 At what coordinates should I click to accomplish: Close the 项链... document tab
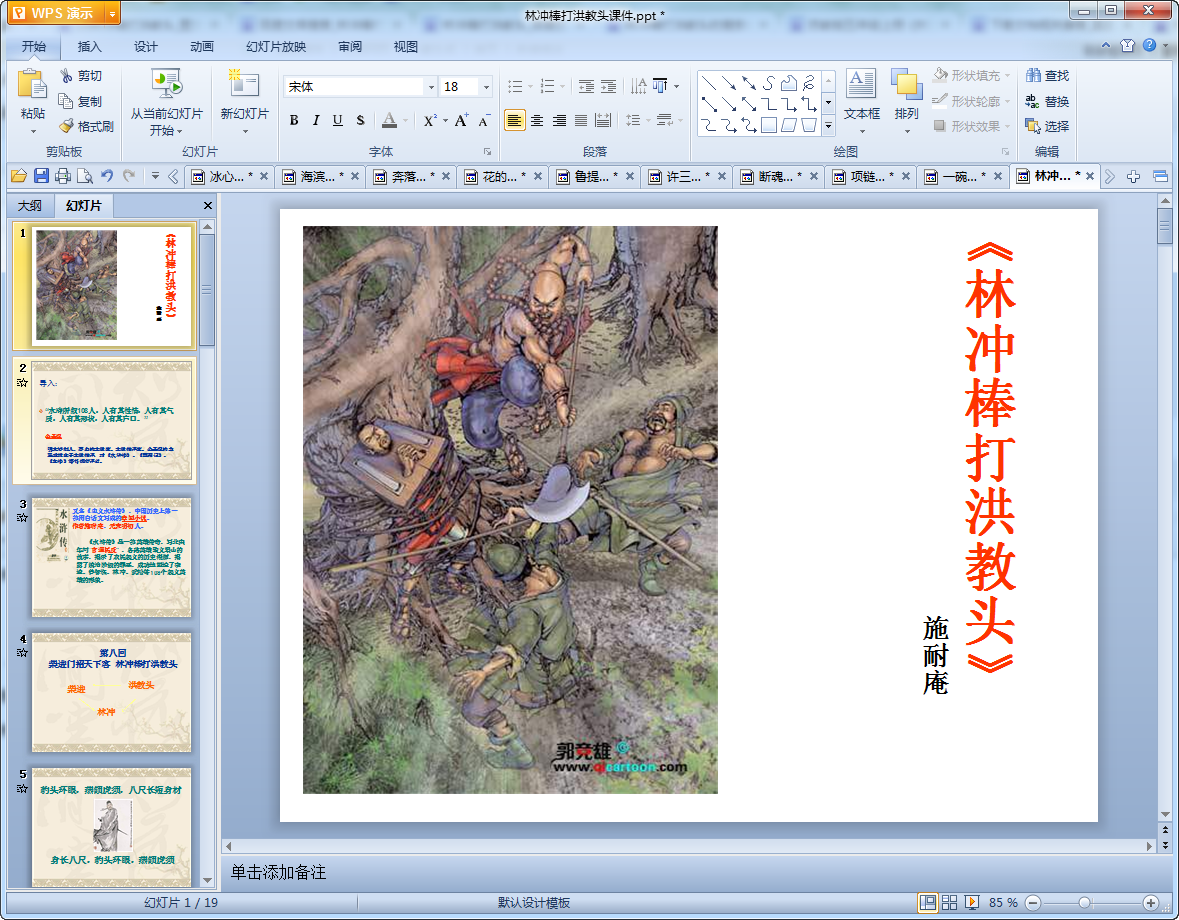click(906, 177)
